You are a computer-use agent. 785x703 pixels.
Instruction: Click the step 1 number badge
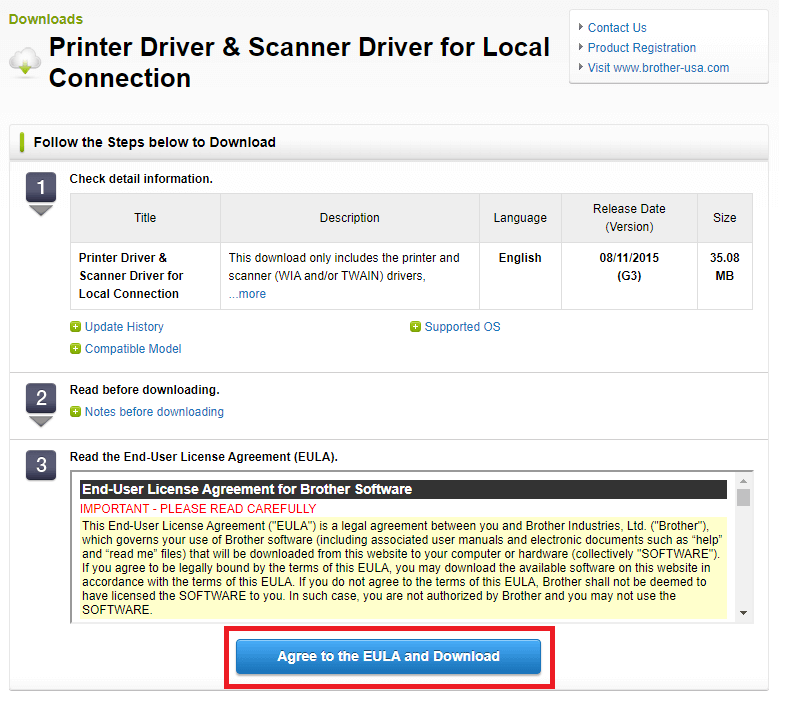pyautogui.click(x=41, y=188)
